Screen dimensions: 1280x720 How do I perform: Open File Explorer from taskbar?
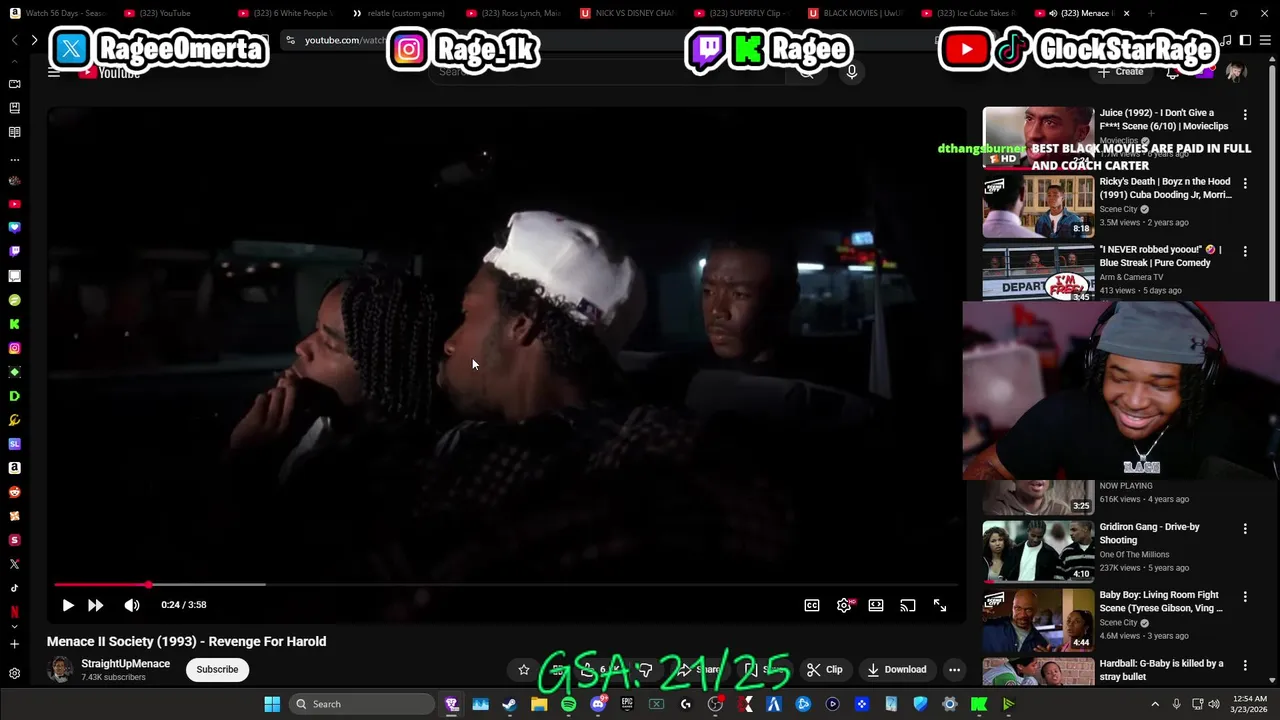[539, 704]
